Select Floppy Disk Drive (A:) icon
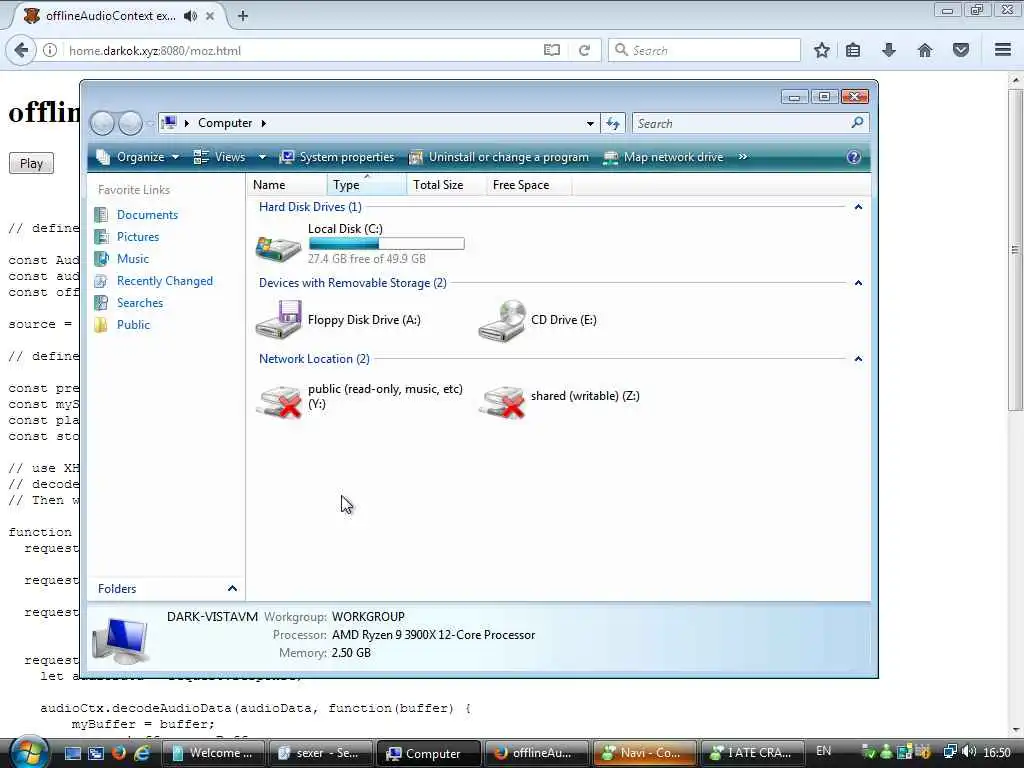This screenshot has width=1024, height=768. coord(278,319)
